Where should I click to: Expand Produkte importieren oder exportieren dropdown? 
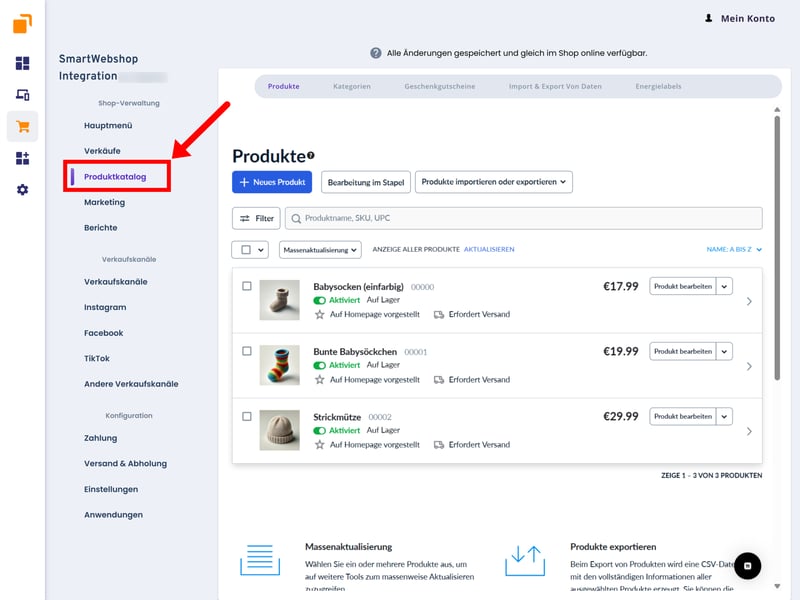click(494, 182)
